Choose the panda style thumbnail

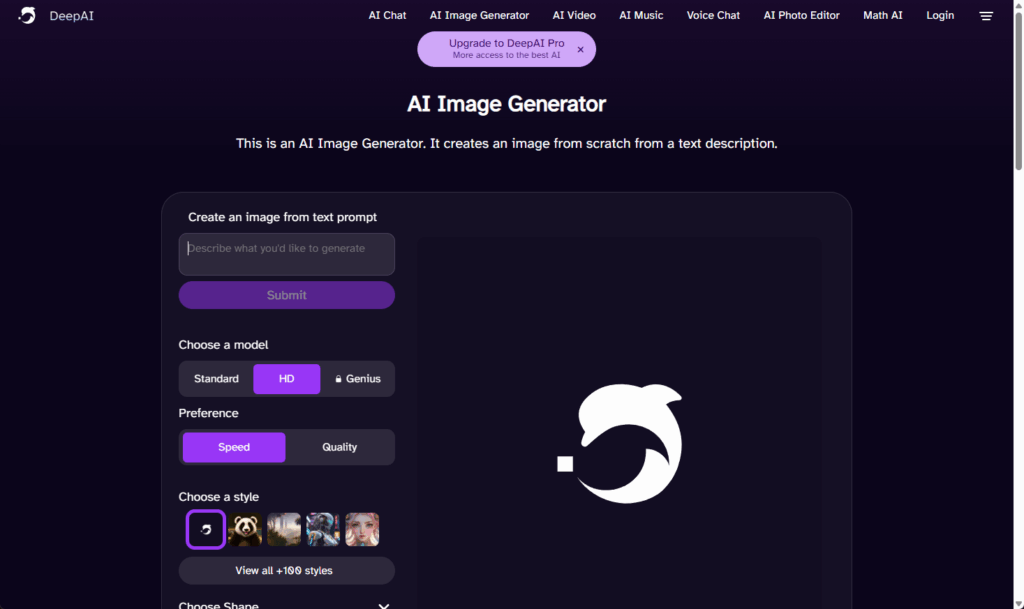click(x=245, y=529)
